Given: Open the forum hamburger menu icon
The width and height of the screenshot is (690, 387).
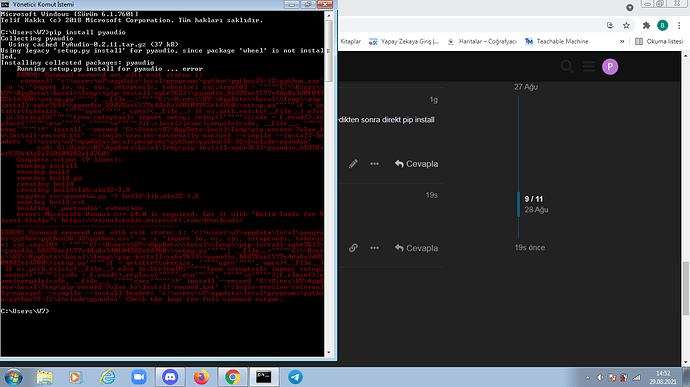Looking at the screenshot, I should point(588,66).
